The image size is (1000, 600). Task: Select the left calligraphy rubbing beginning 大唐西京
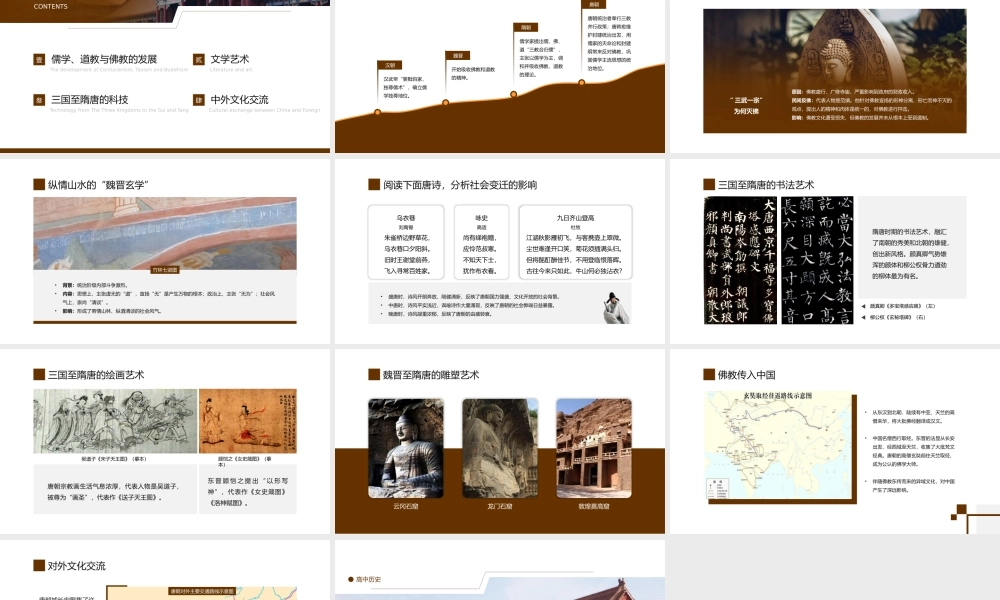click(740, 260)
